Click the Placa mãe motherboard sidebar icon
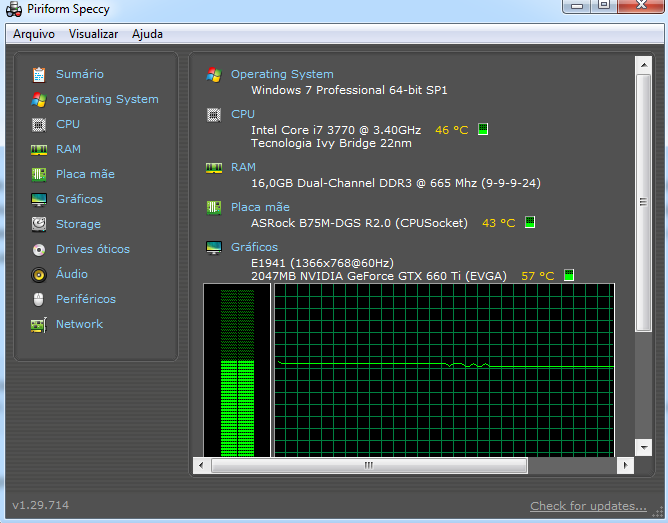Image resolution: width=668 pixels, height=523 pixels. [x=39, y=174]
